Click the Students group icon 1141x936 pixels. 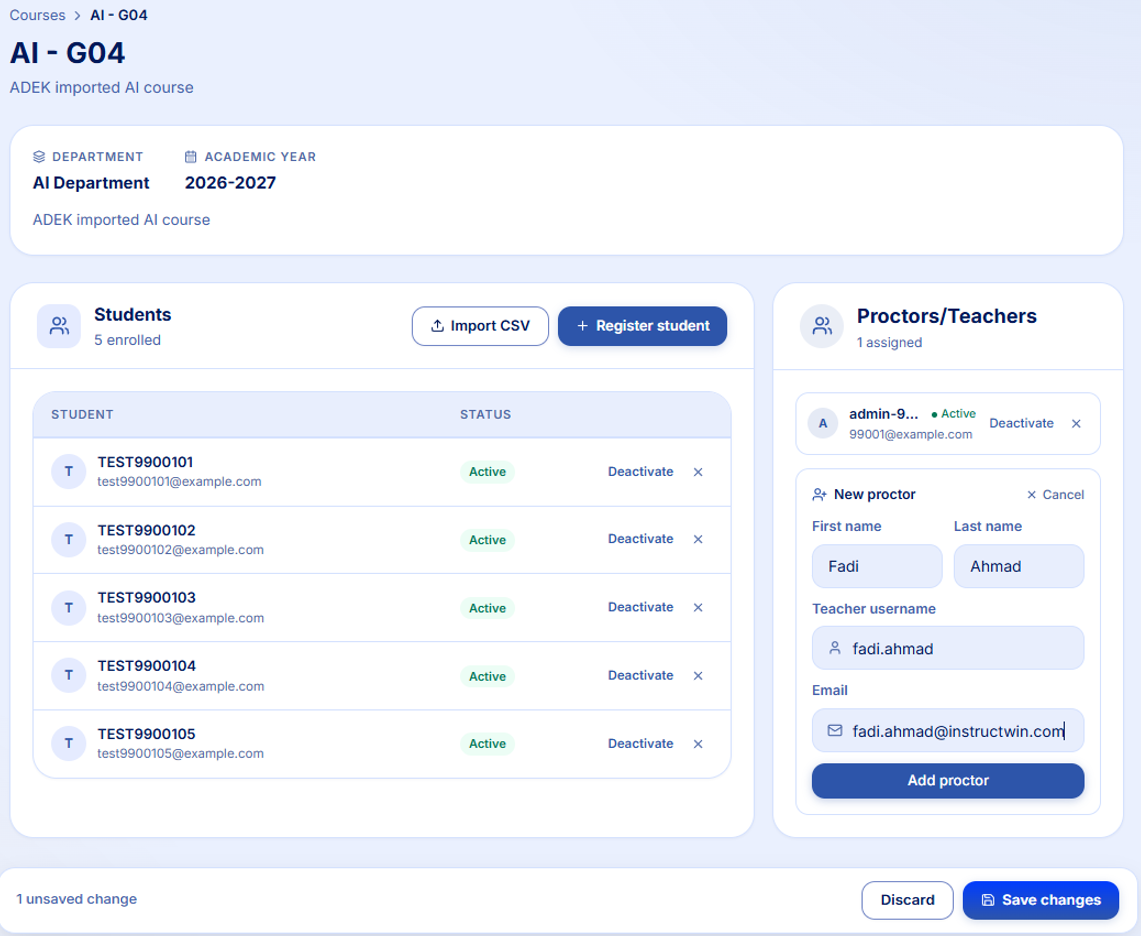tap(59, 326)
